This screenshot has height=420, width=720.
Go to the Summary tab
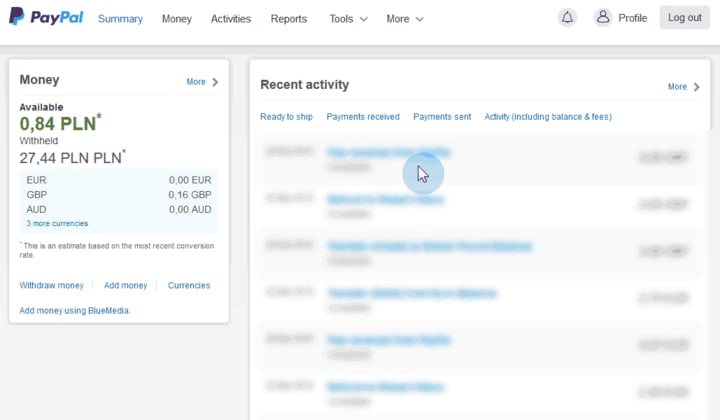point(120,19)
